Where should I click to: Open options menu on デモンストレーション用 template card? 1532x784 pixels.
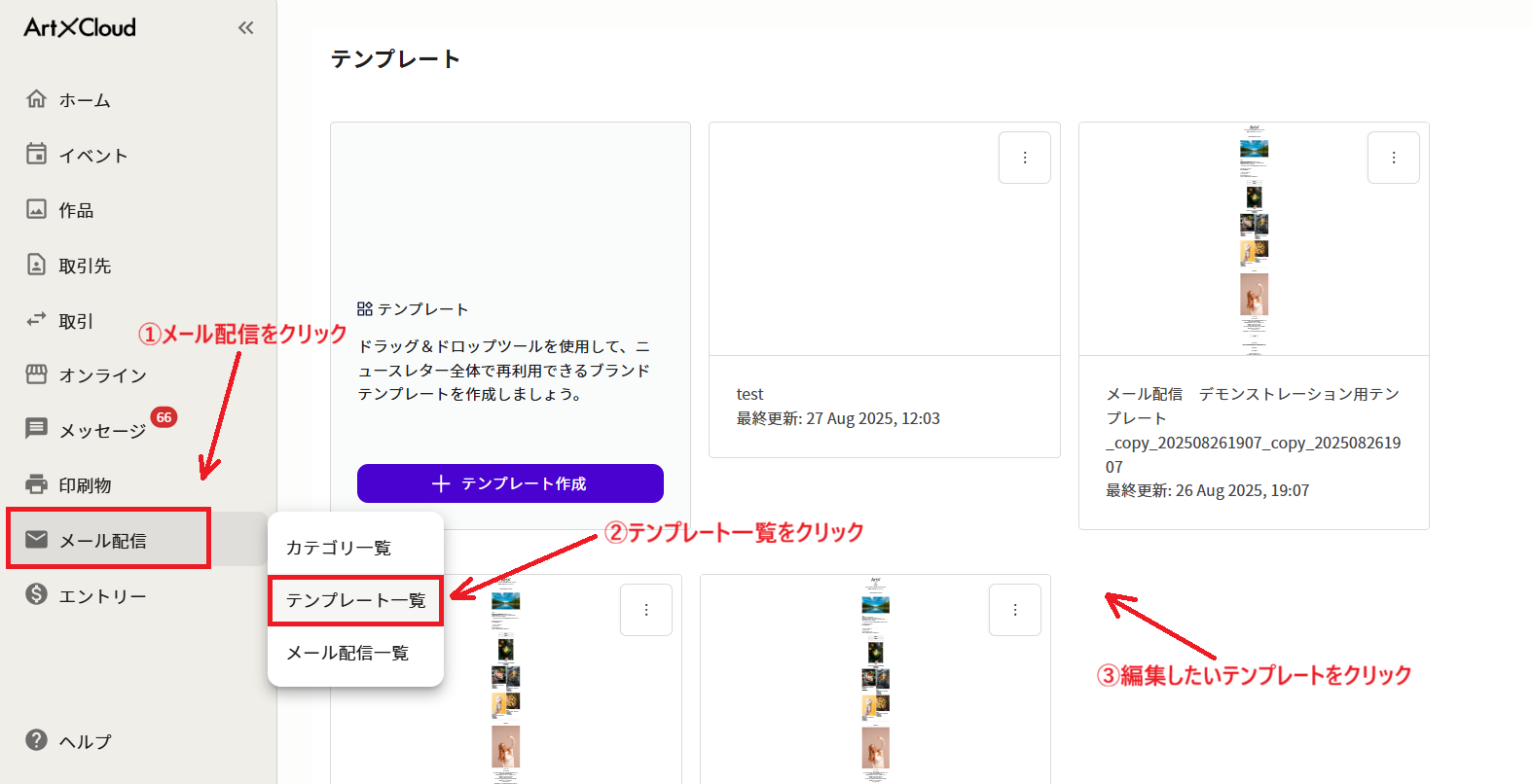coord(1394,158)
